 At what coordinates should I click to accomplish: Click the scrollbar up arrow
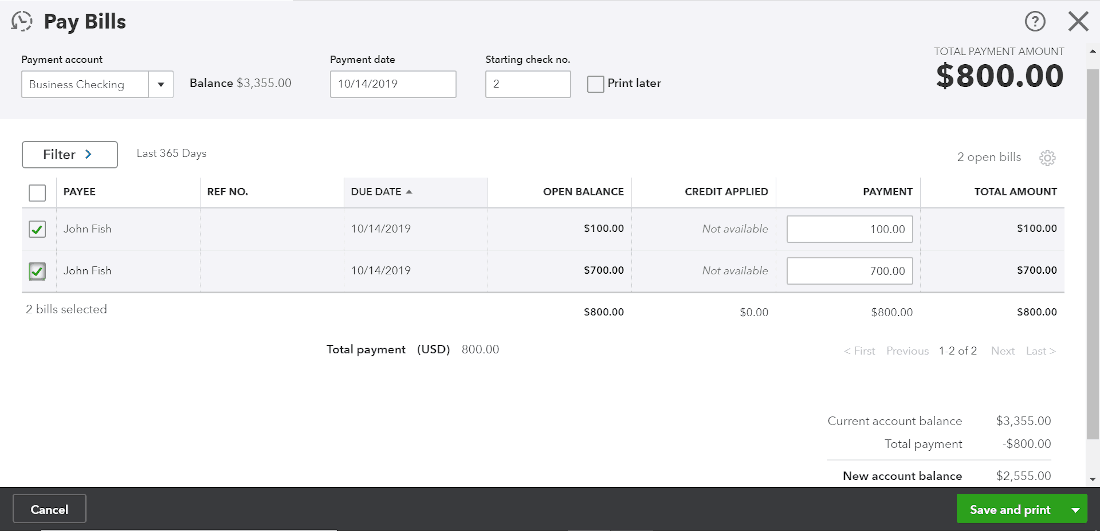[1093, 52]
